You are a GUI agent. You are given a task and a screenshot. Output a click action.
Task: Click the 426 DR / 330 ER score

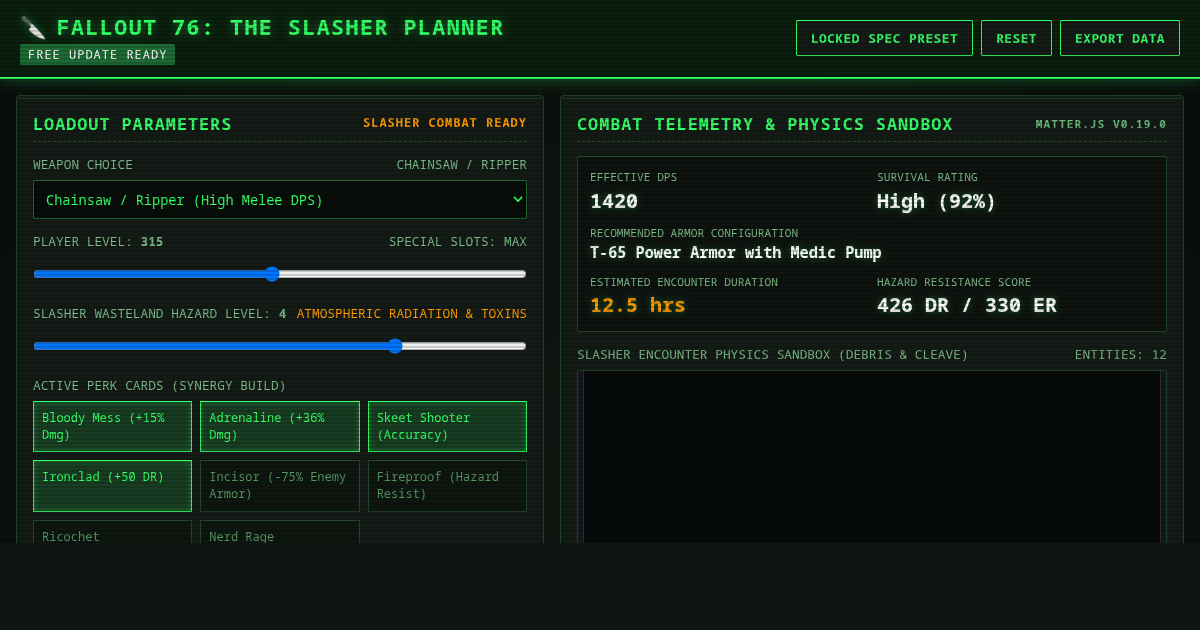pyautogui.click(x=966, y=305)
